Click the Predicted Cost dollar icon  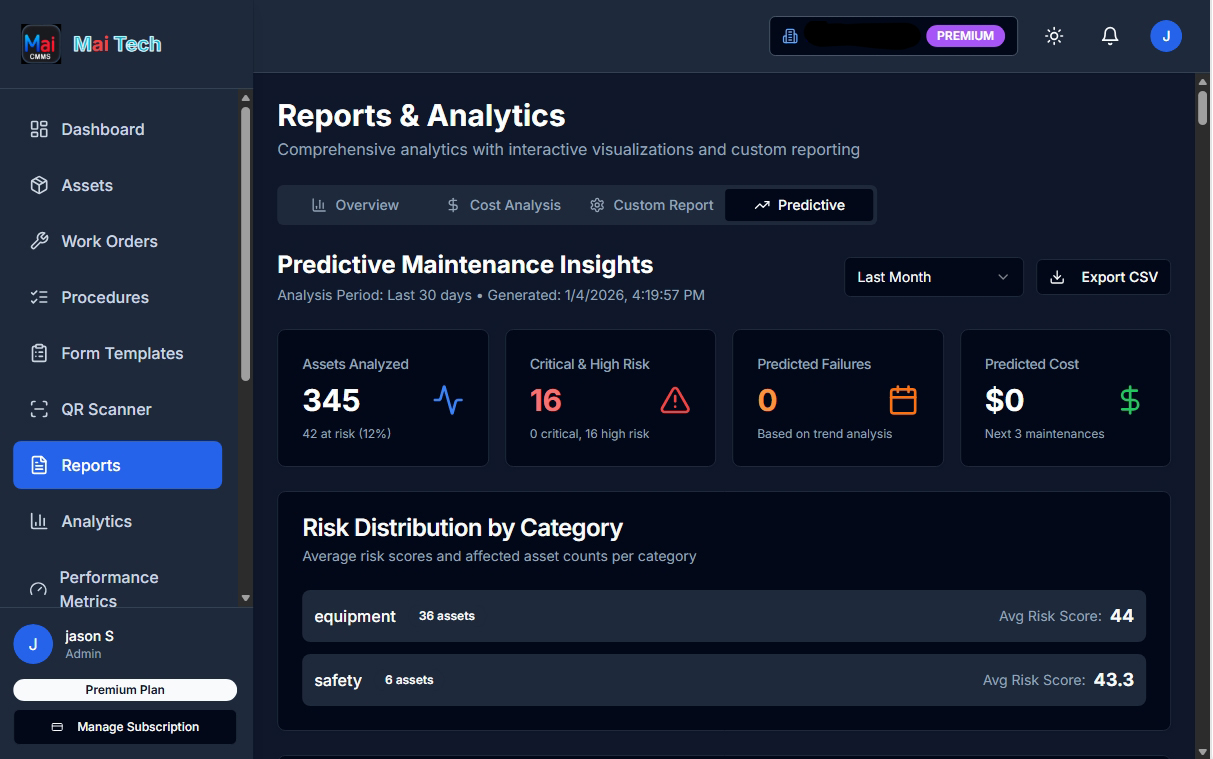(x=1129, y=400)
